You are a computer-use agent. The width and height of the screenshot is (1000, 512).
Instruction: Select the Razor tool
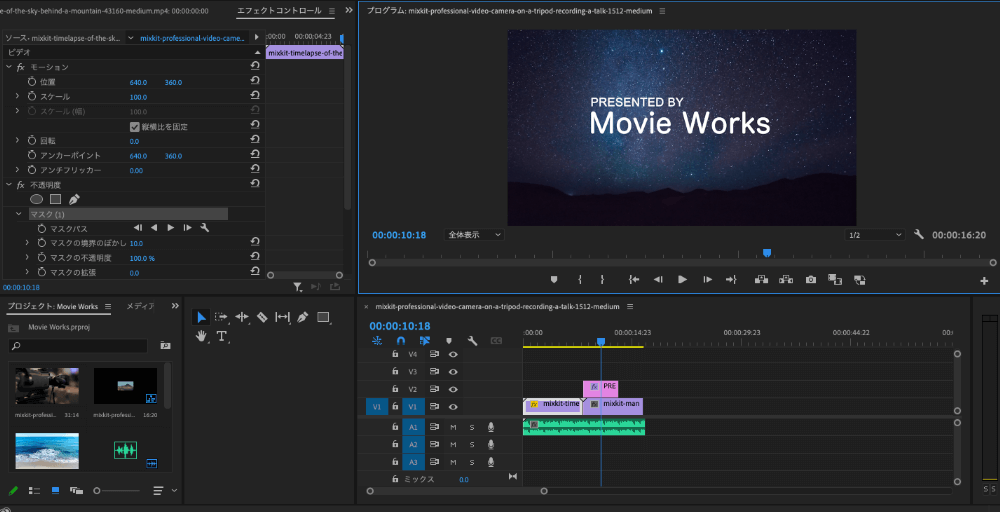tap(261, 317)
